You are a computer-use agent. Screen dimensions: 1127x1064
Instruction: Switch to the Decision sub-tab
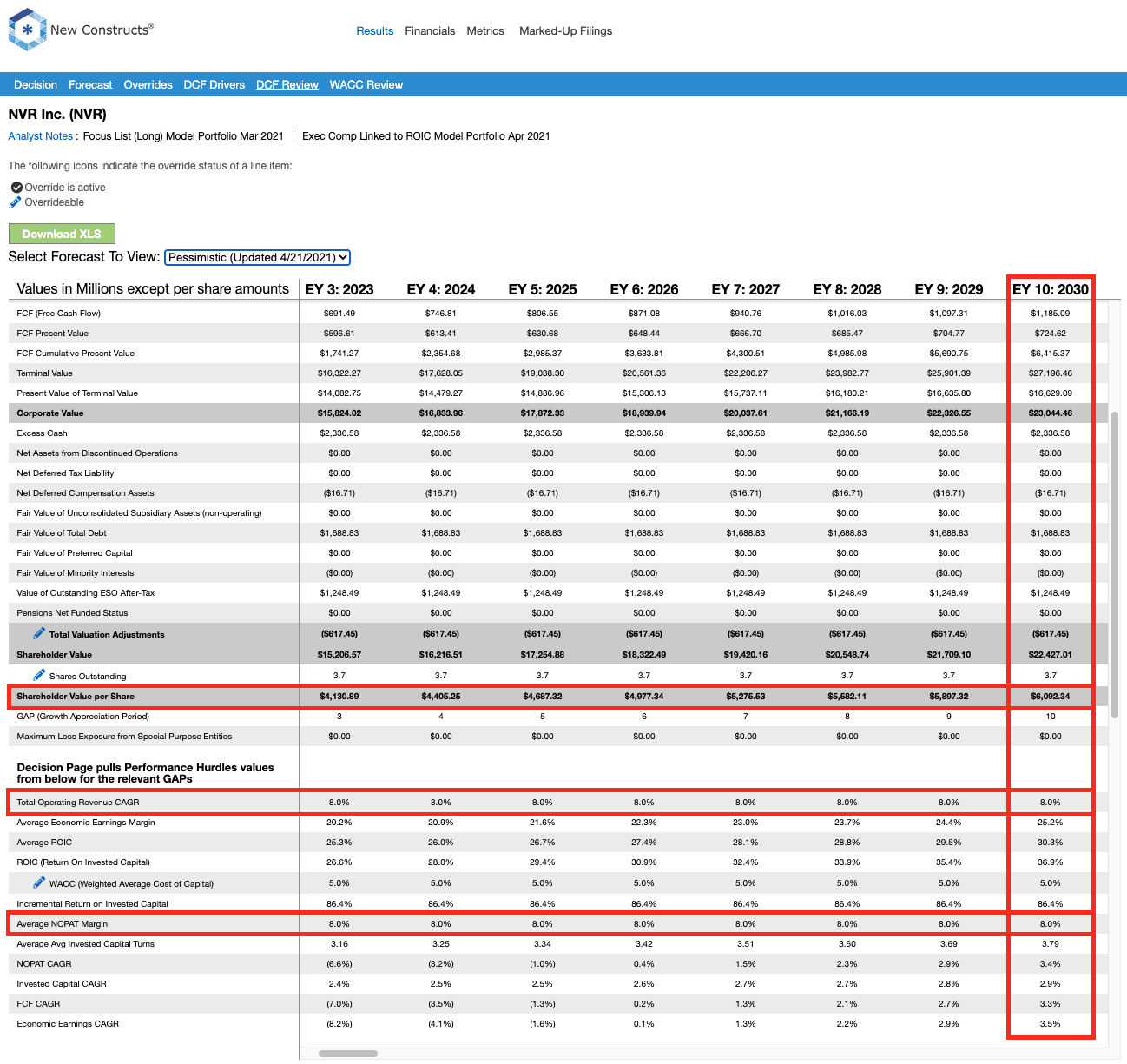[x=36, y=84]
